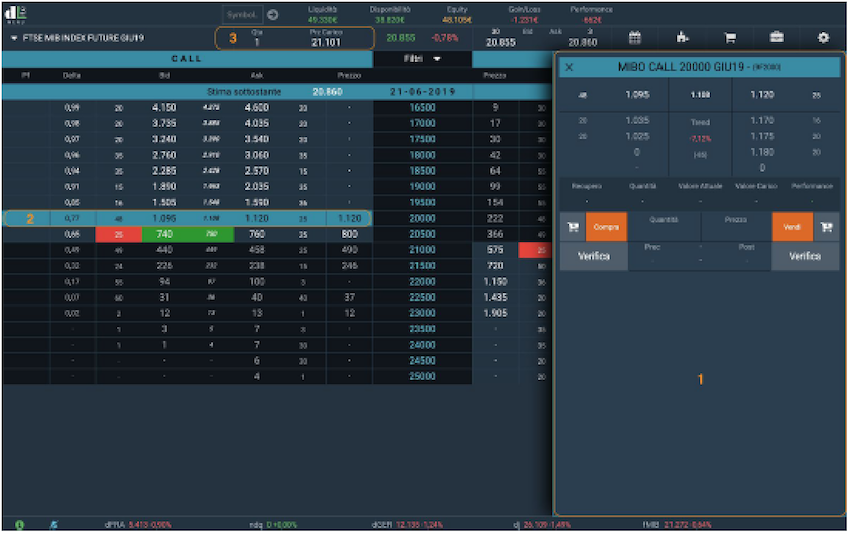Click the Prc Carico value 21.101
Viewport: 850px width, 534px height.
point(326,42)
